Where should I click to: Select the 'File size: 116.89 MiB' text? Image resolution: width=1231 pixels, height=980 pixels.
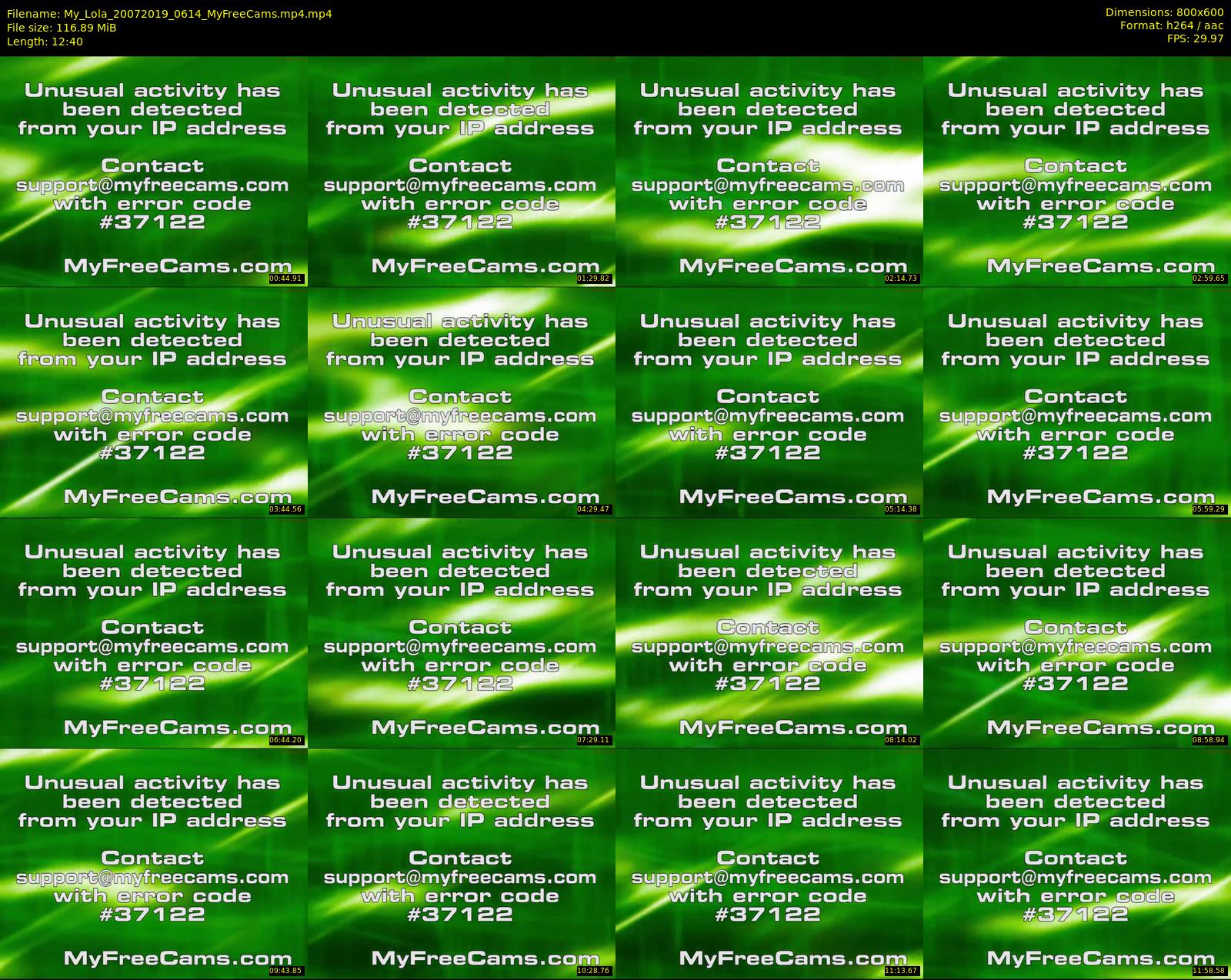click(x=62, y=28)
